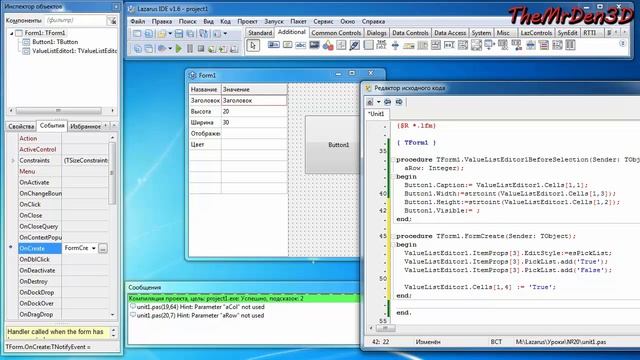Click the View Forms toolbar icon
The image size is (640, 360).
[149, 48]
